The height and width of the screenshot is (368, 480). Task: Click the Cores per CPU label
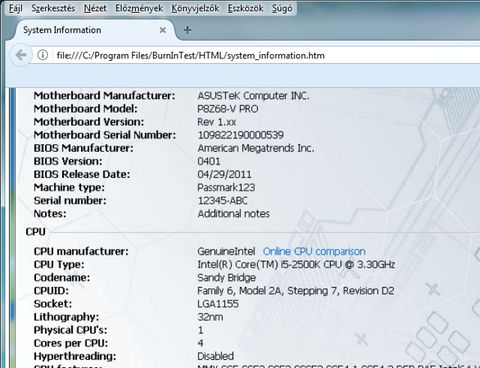click(x=71, y=343)
